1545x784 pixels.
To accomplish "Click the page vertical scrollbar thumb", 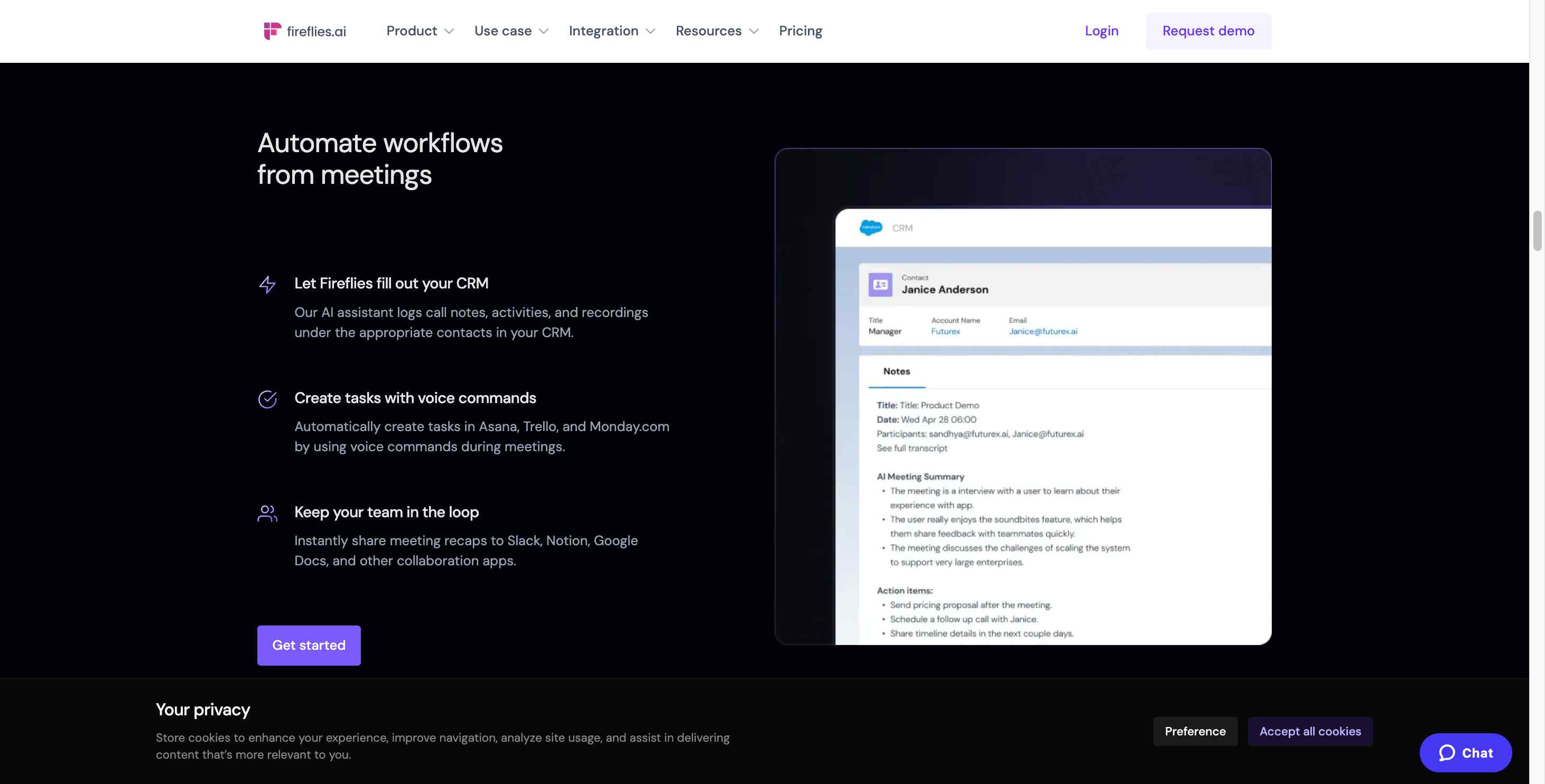I will 1537,230.
